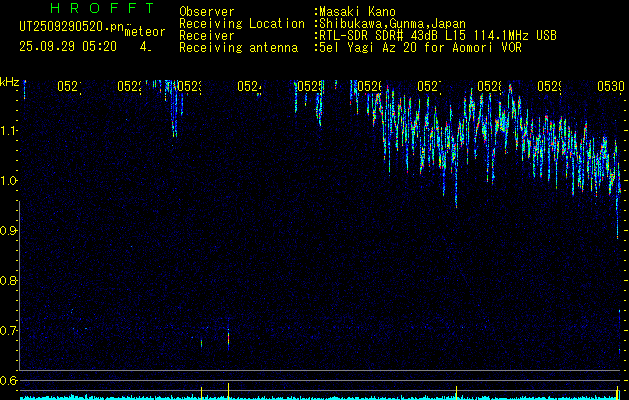The image size is (629, 400).
Task: Click the 1.0 kHz frequency axis tick
Action: point(9,181)
